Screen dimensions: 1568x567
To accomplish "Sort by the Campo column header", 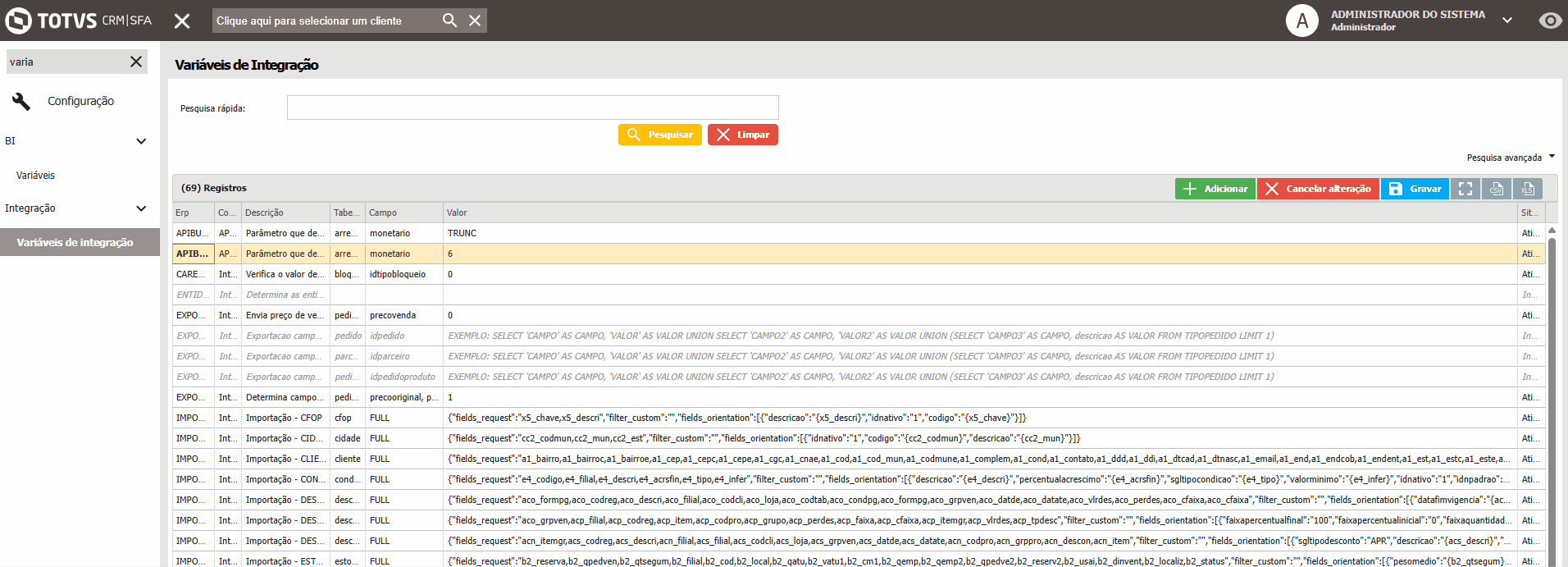I will click(x=404, y=213).
